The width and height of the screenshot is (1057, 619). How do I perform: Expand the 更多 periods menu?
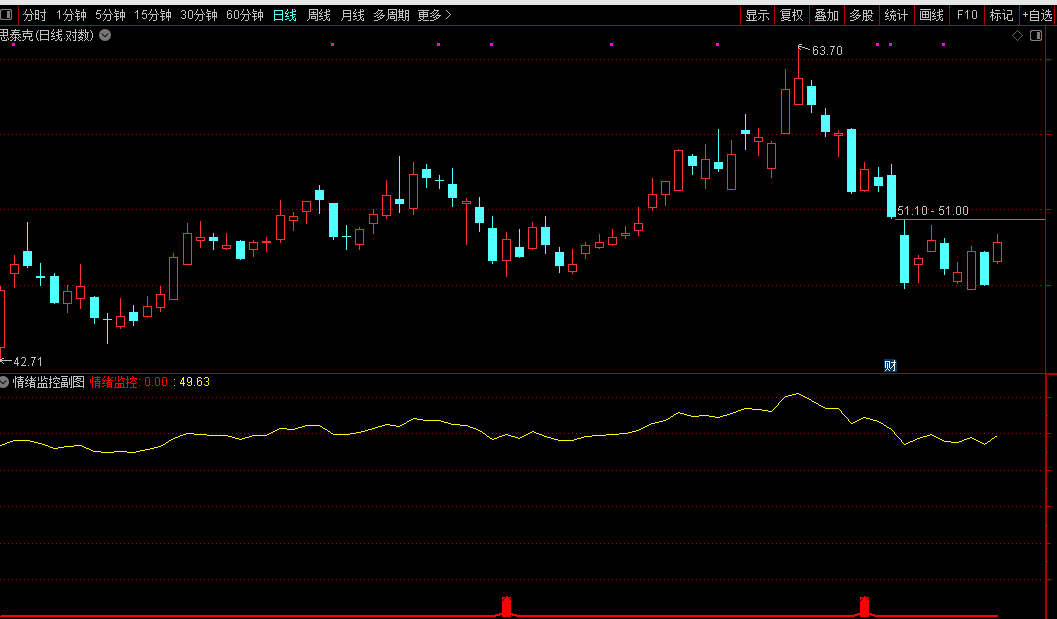click(434, 15)
